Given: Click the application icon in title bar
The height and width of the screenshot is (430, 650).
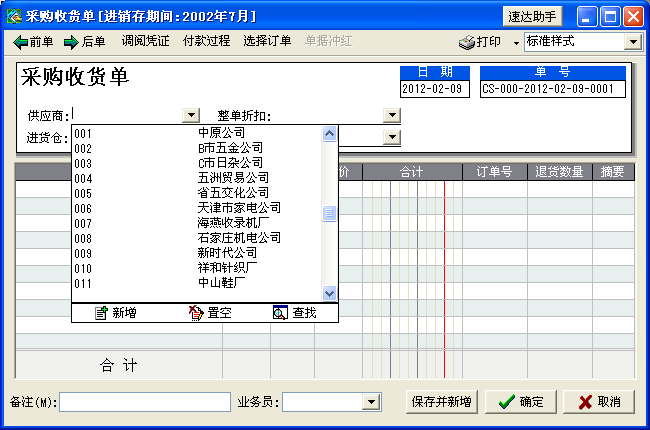Looking at the screenshot, I should coord(14,16).
